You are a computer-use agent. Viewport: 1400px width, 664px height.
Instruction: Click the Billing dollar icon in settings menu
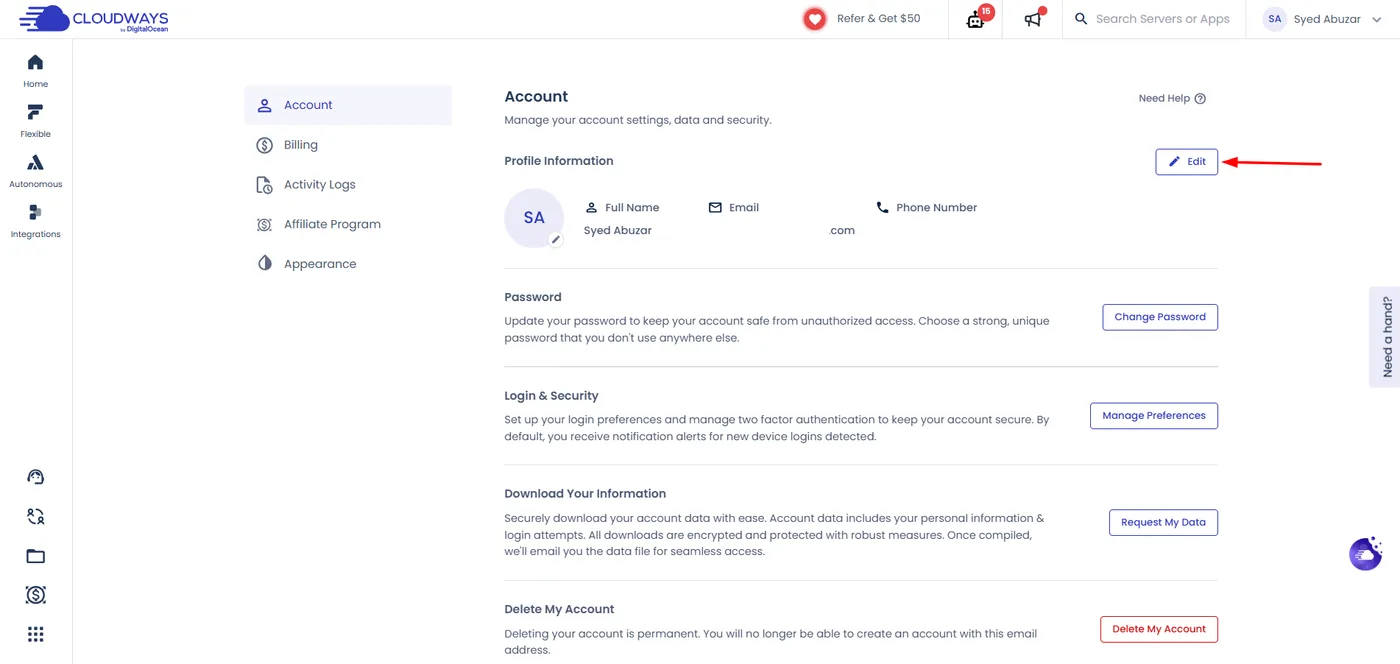[264, 145]
